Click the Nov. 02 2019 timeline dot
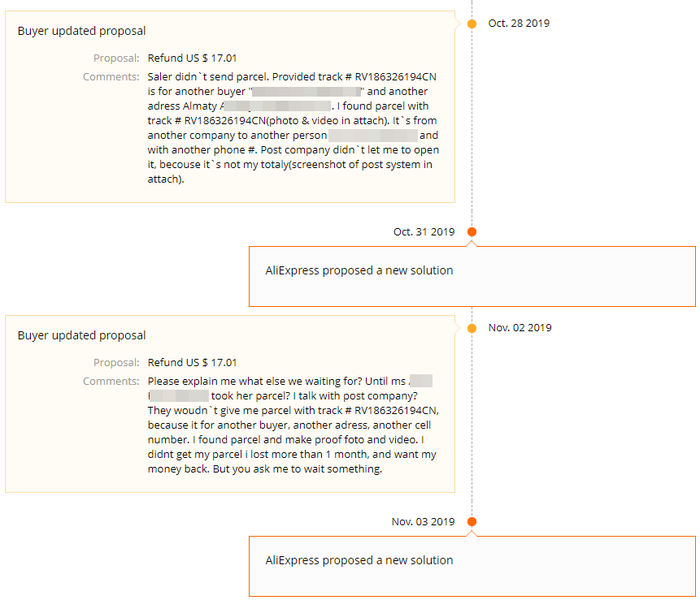This screenshot has width=700, height=600. tap(472, 328)
